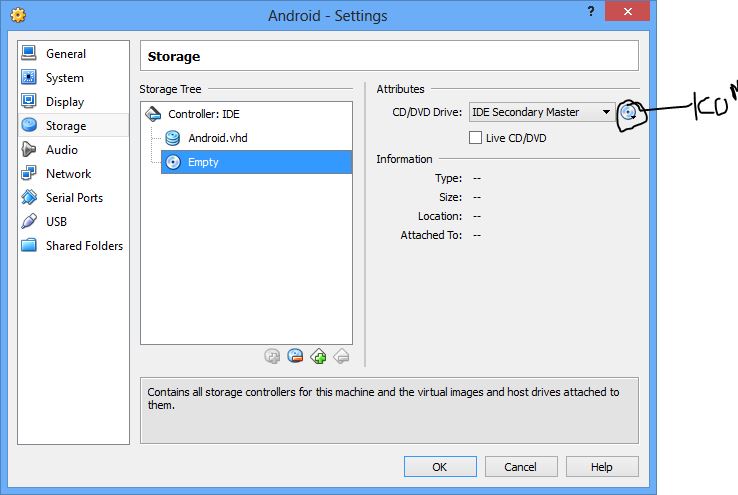Click the Attached To: label

(x=431, y=235)
